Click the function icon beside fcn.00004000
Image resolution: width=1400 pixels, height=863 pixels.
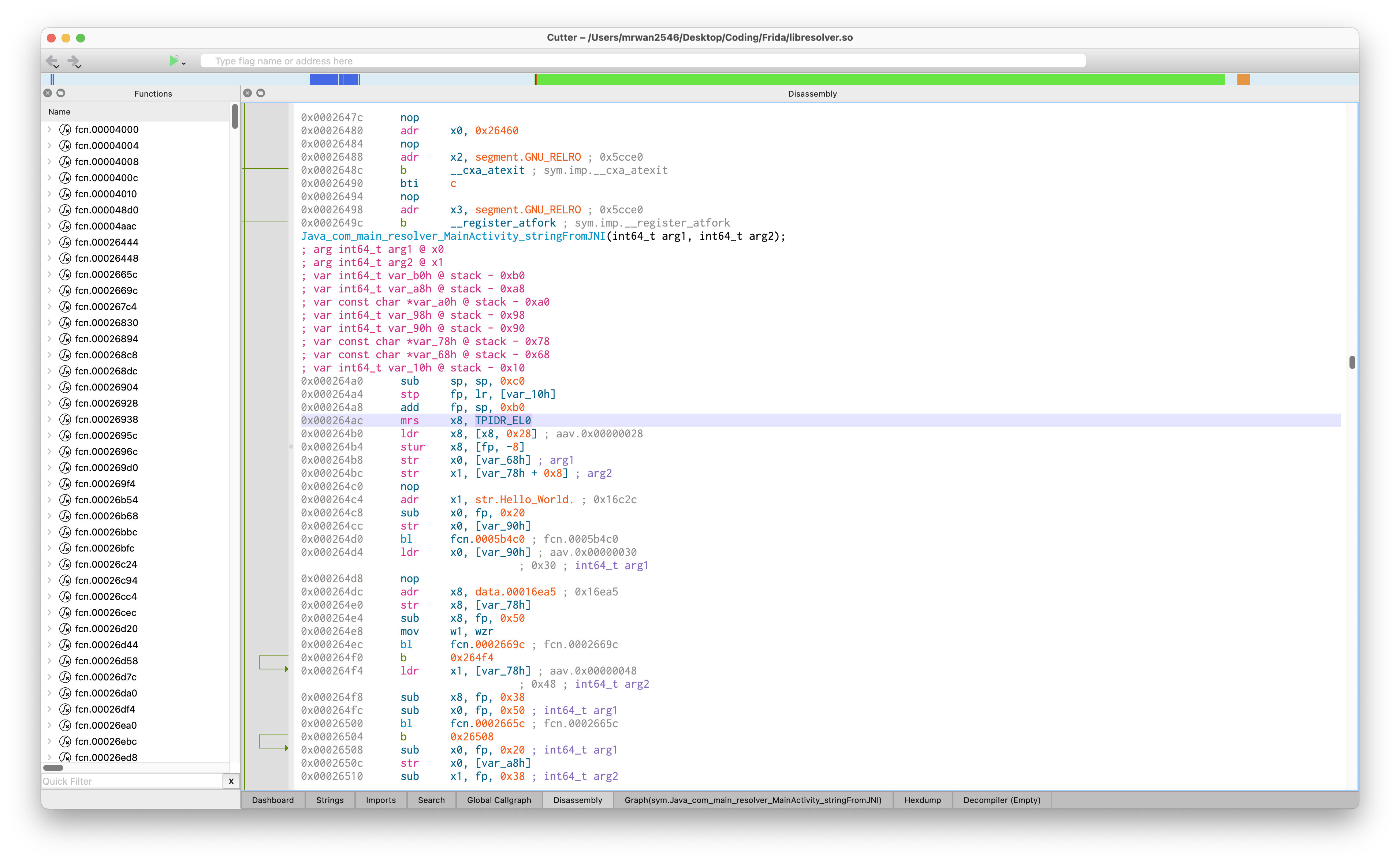coord(65,130)
